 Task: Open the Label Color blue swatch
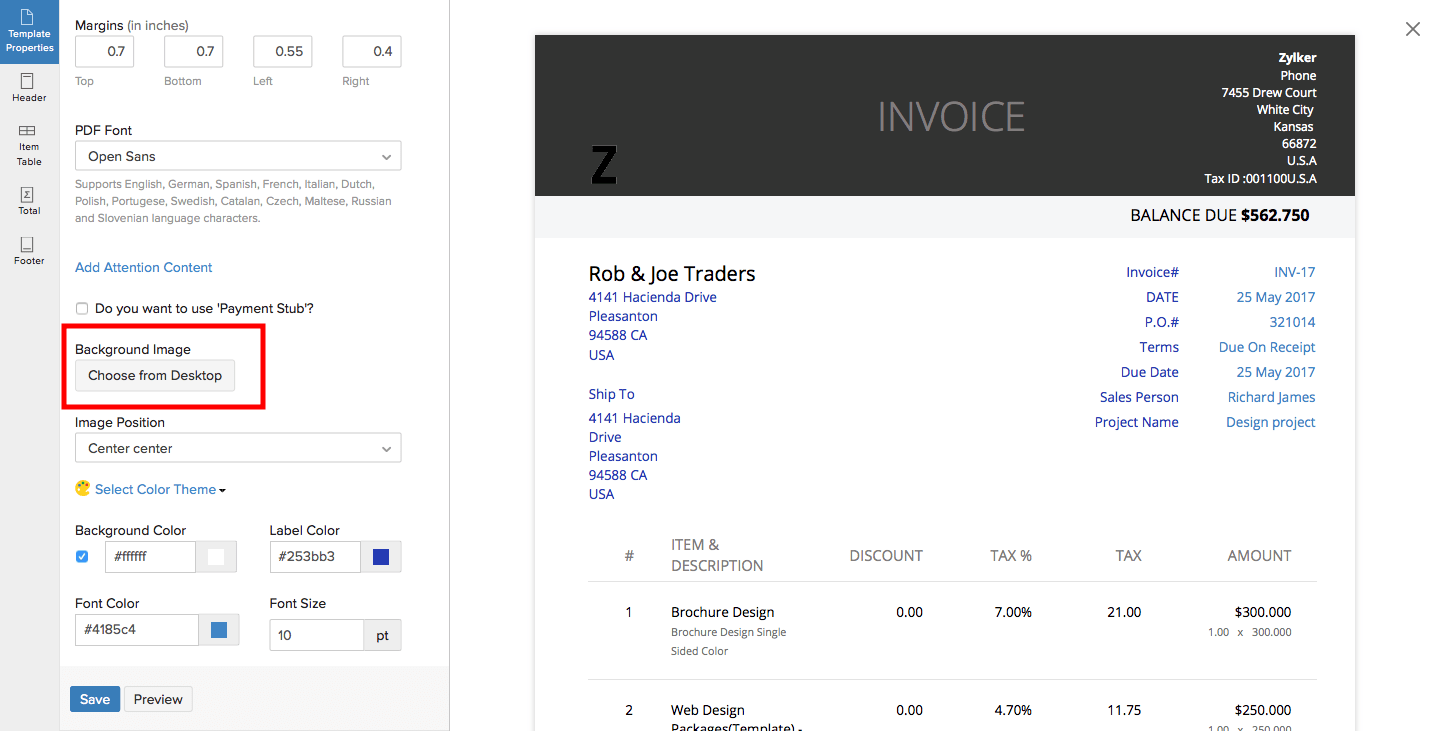point(381,557)
